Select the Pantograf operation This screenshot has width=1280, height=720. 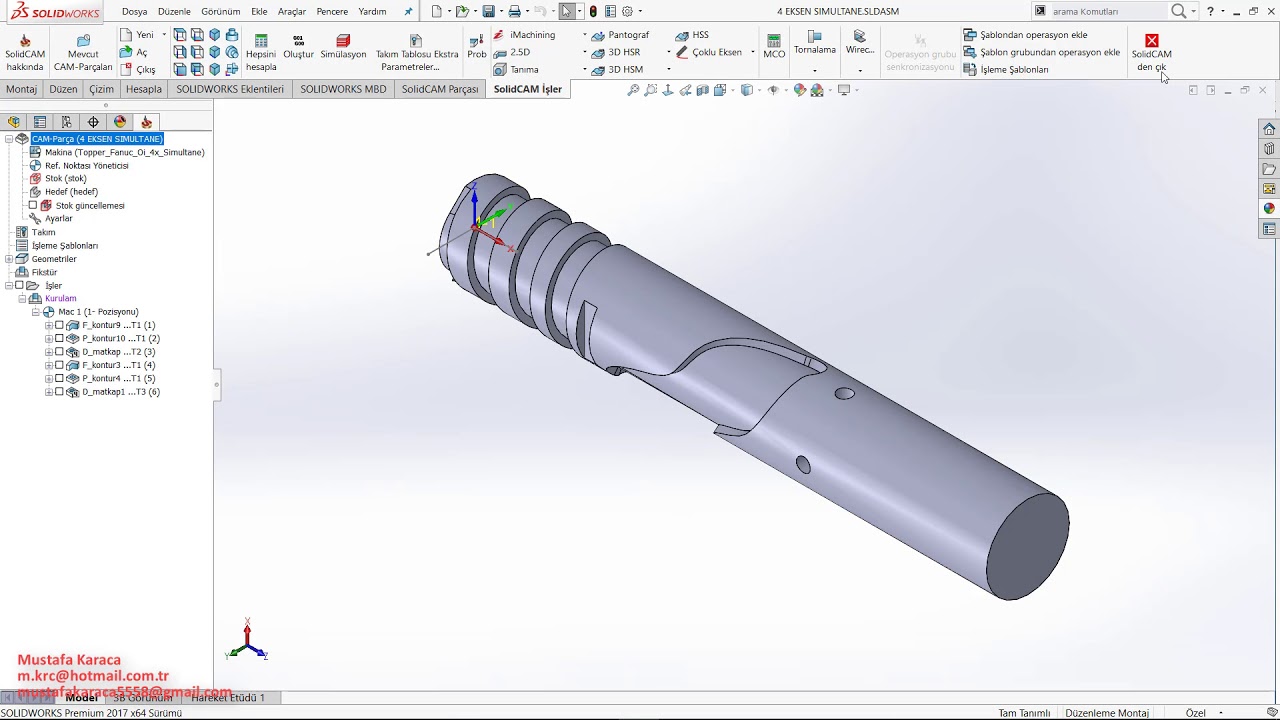[x=620, y=35]
